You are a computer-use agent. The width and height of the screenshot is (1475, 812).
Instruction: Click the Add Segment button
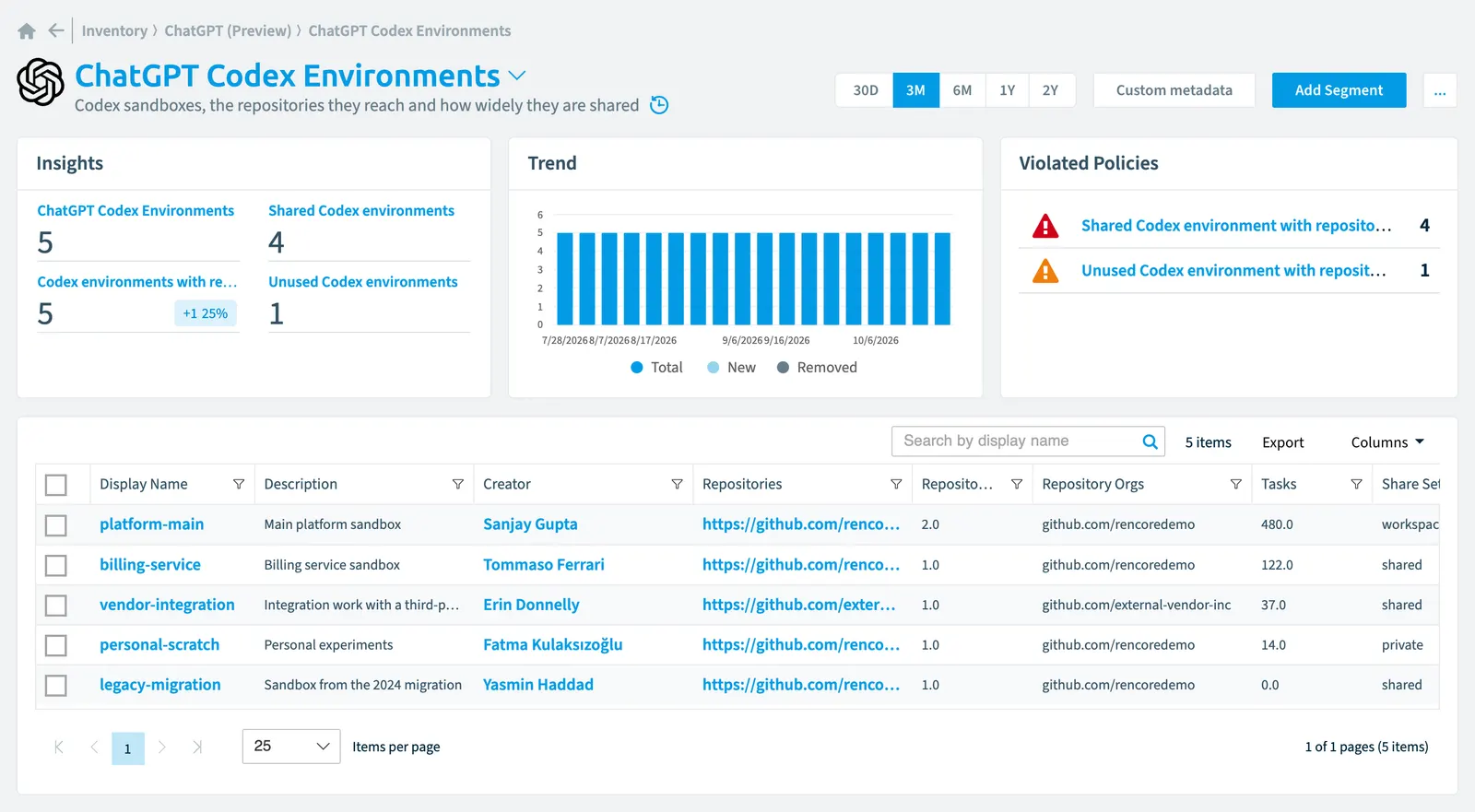(1339, 90)
